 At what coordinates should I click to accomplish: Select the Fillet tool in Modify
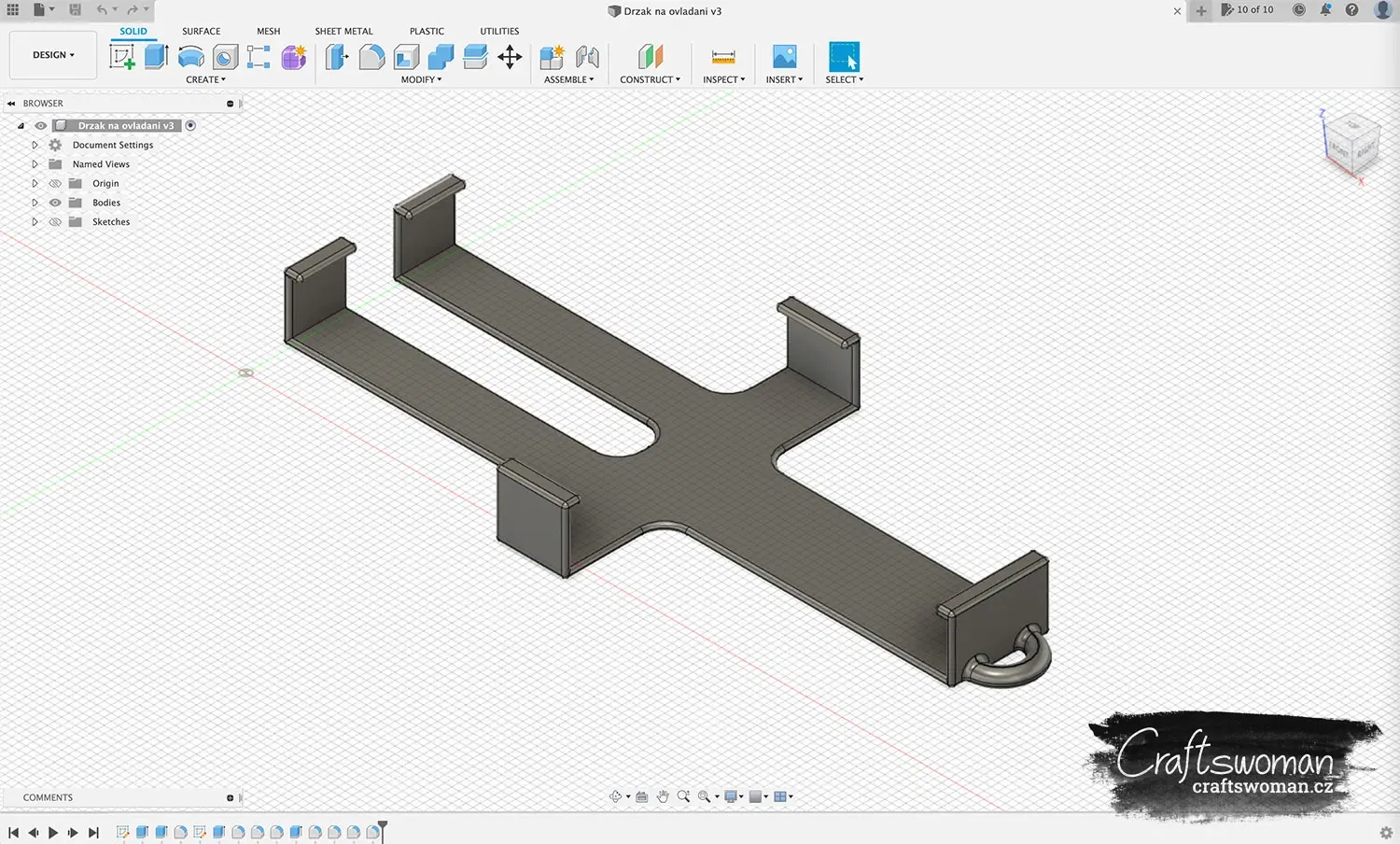pyautogui.click(x=371, y=57)
